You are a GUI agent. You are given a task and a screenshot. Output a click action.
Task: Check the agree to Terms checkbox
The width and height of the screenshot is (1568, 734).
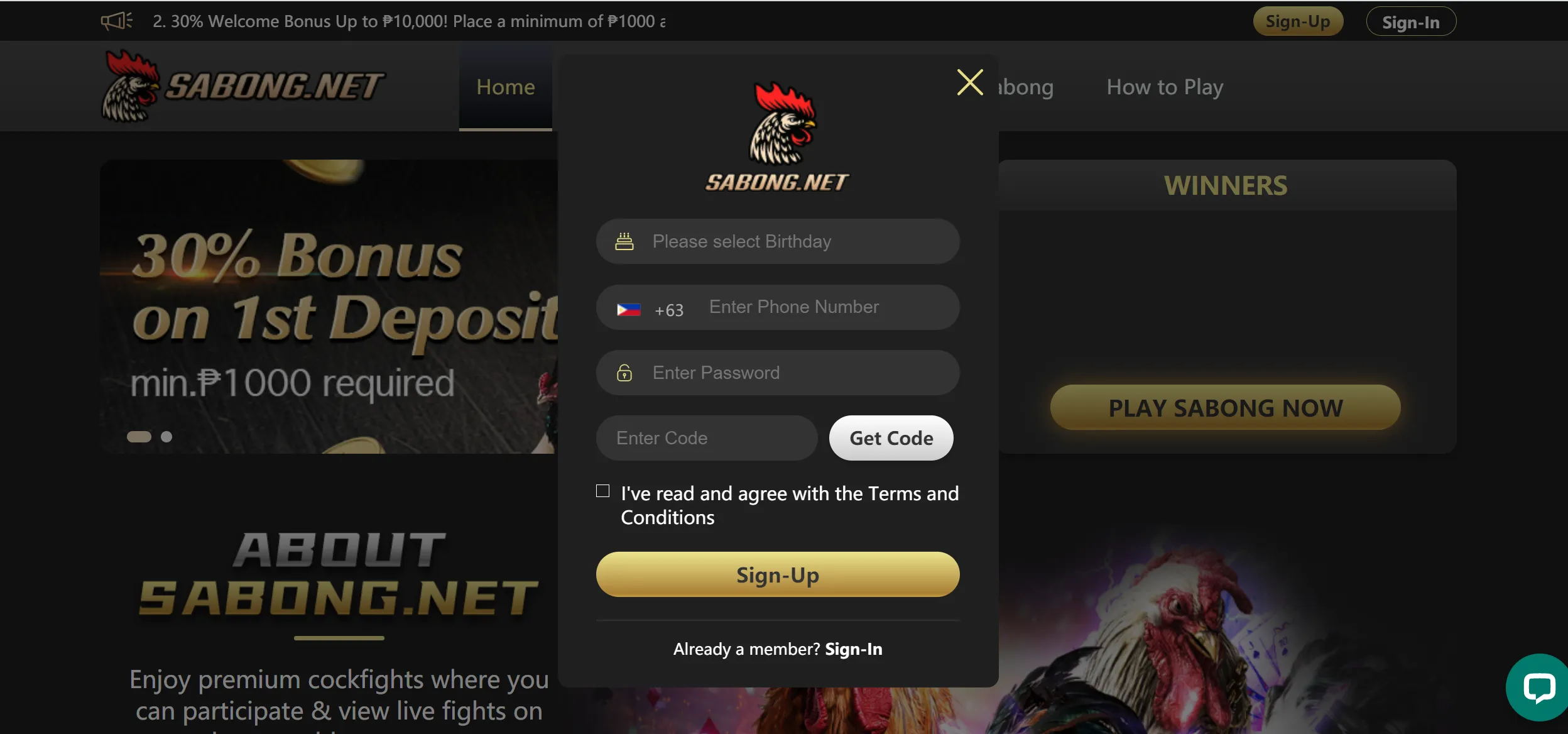[604, 492]
